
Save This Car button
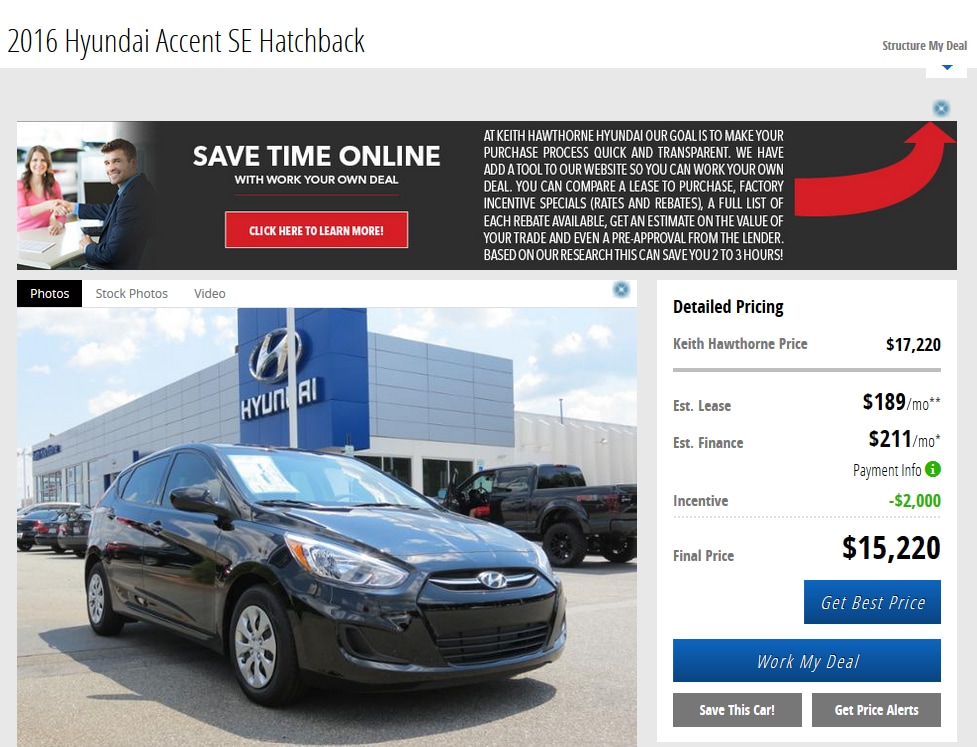coord(737,710)
